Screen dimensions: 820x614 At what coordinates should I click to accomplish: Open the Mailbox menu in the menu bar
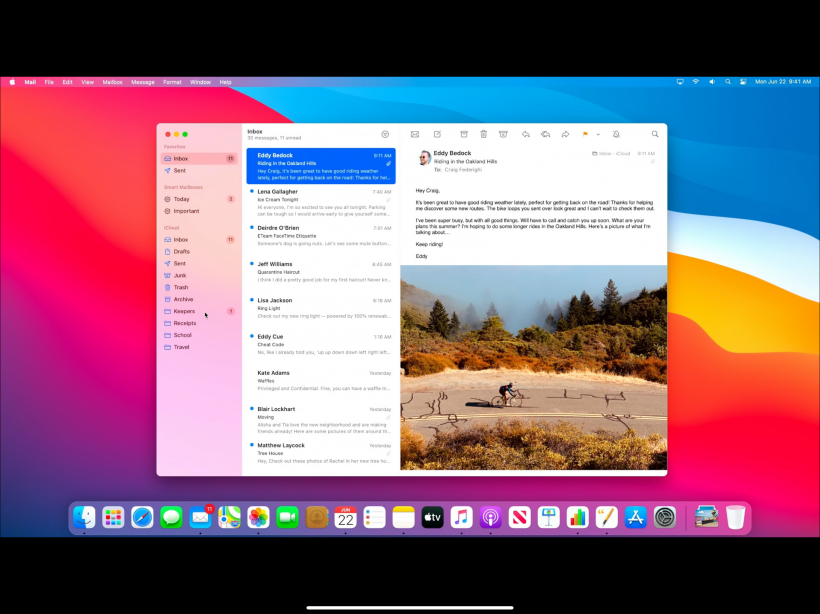(x=112, y=82)
